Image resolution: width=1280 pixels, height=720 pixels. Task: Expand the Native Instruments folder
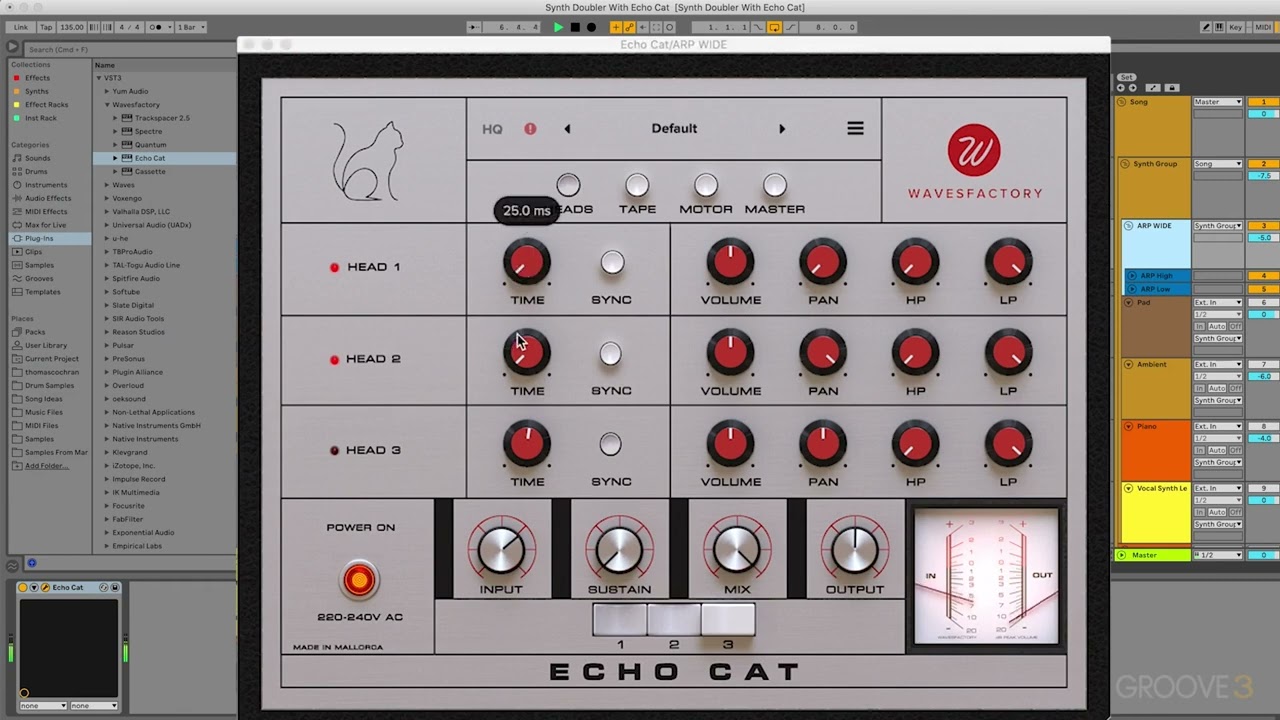[x=107, y=439]
